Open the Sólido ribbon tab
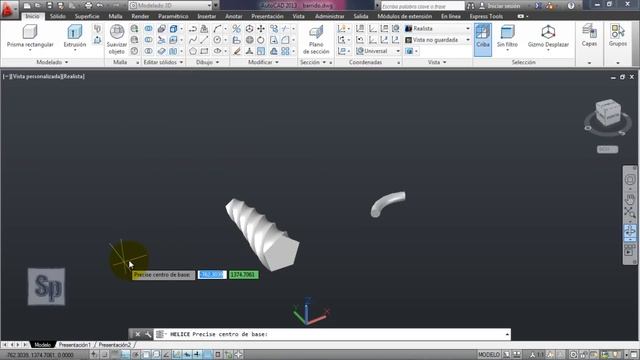640x360 pixels. (x=58, y=16)
